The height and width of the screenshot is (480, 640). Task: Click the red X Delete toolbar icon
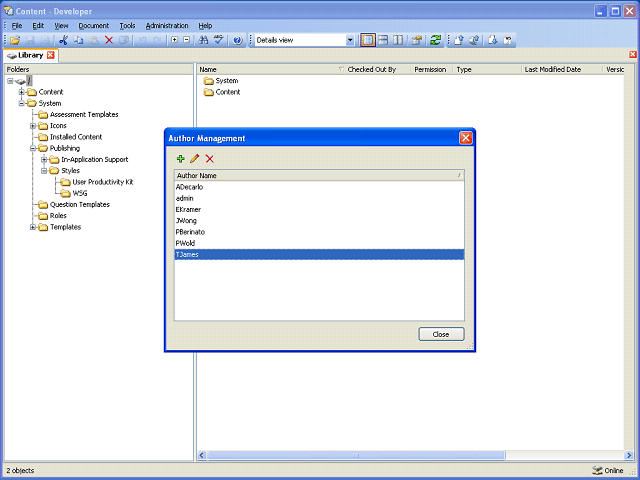pyautogui.click(x=109, y=40)
